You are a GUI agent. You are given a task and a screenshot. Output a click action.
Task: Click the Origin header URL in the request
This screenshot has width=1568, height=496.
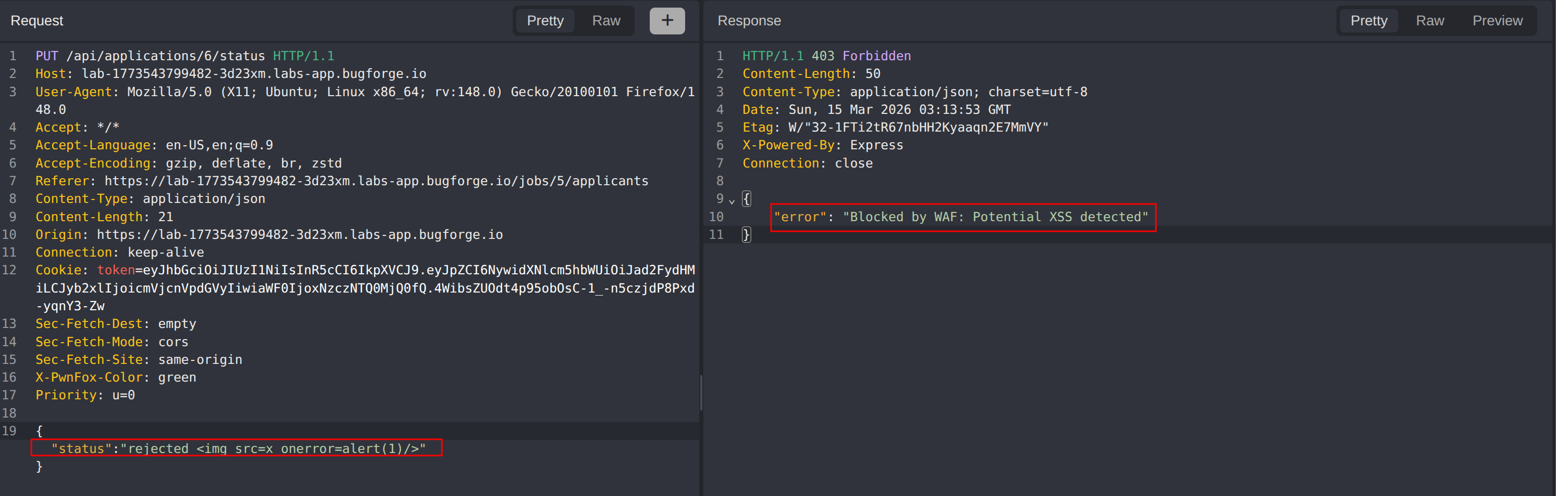click(x=301, y=234)
